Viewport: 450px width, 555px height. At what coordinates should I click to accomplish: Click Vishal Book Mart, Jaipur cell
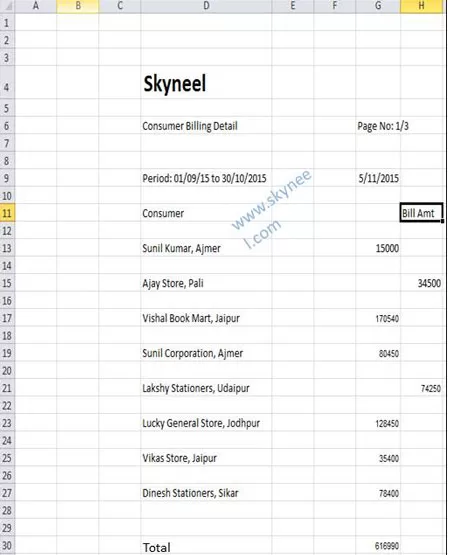[206, 318]
